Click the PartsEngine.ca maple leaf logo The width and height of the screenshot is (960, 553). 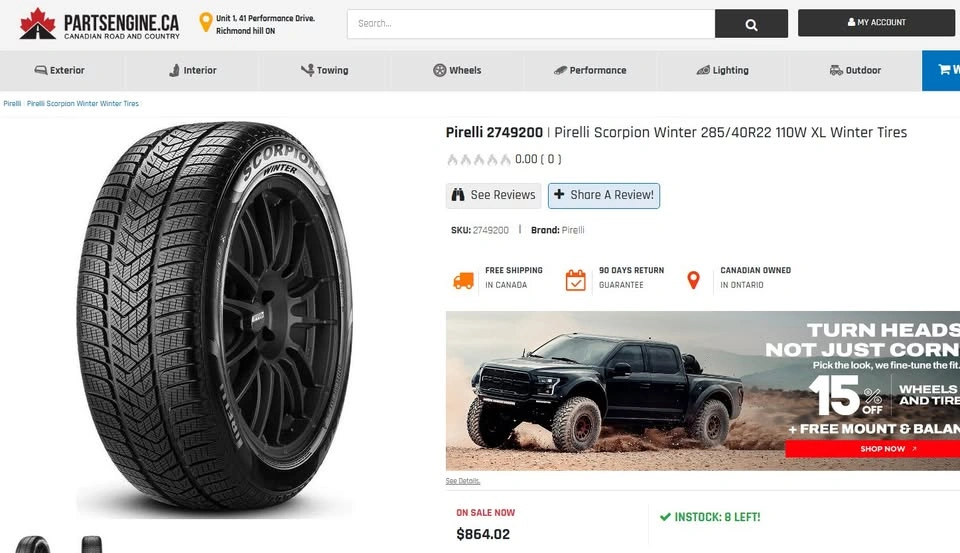pyautogui.click(x=38, y=23)
